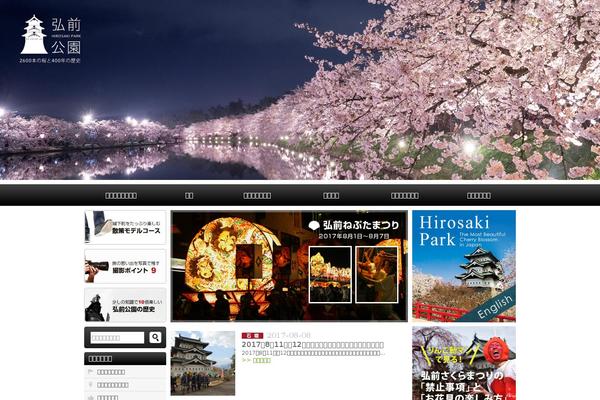Click the green >> read more link
This screenshot has height=400, width=600.
pyautogui.click(x=256, y=360)
